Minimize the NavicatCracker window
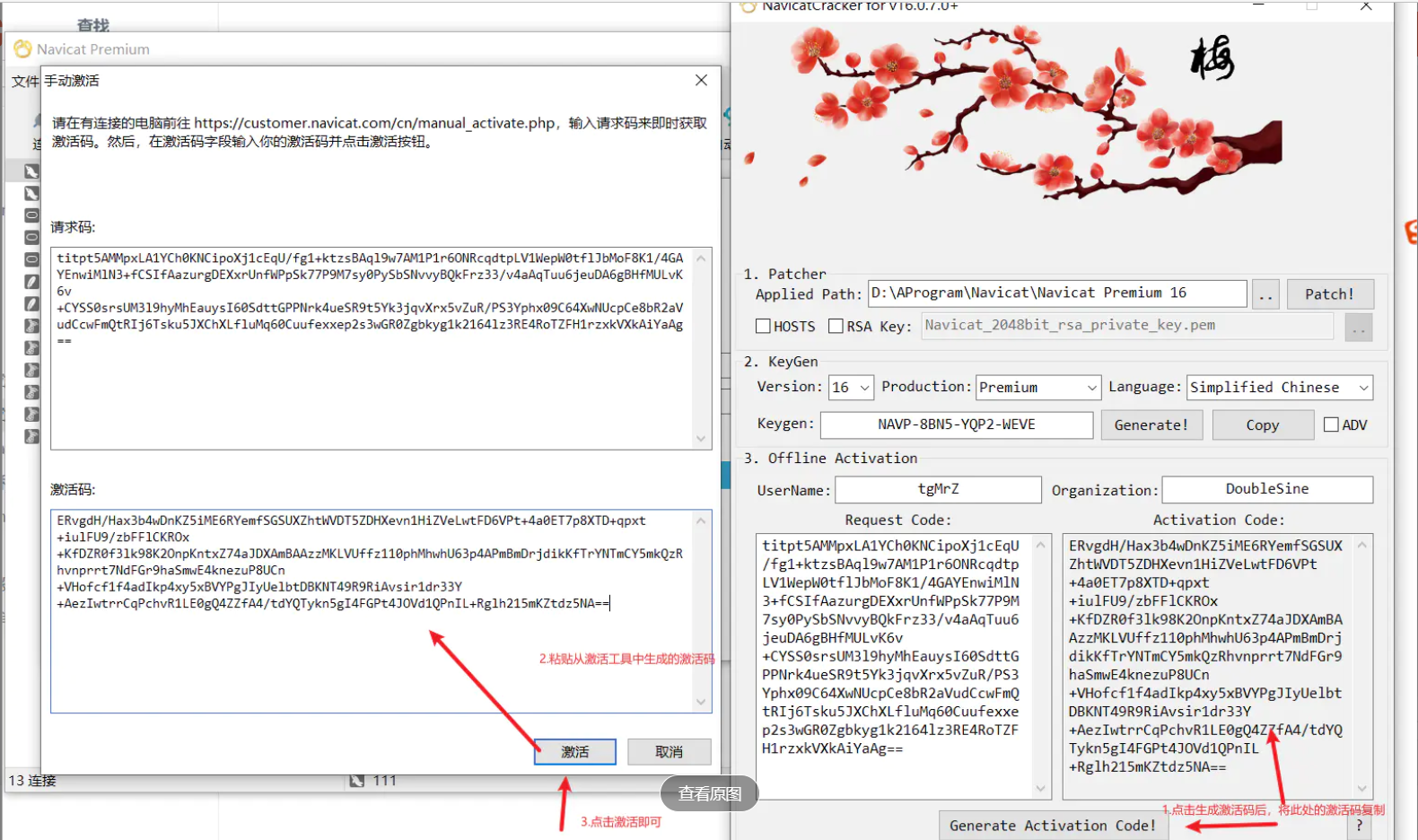1418x840 pixels. click(1259, 6)
